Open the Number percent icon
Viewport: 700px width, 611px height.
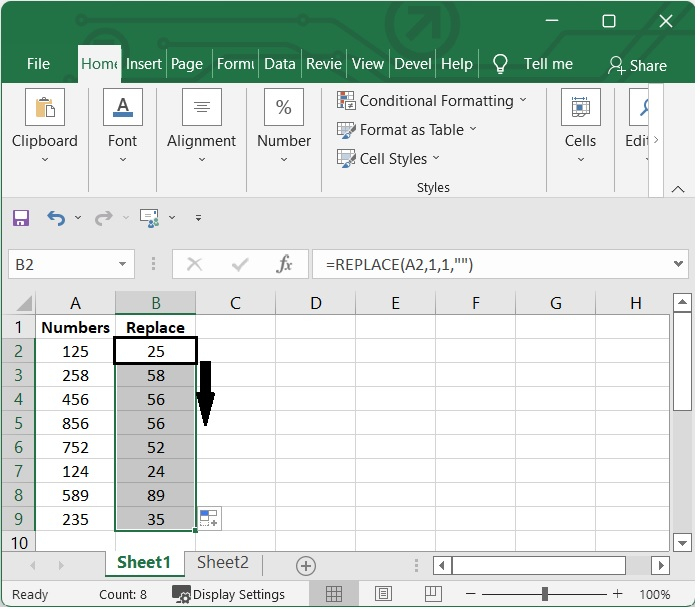[284, 107]
